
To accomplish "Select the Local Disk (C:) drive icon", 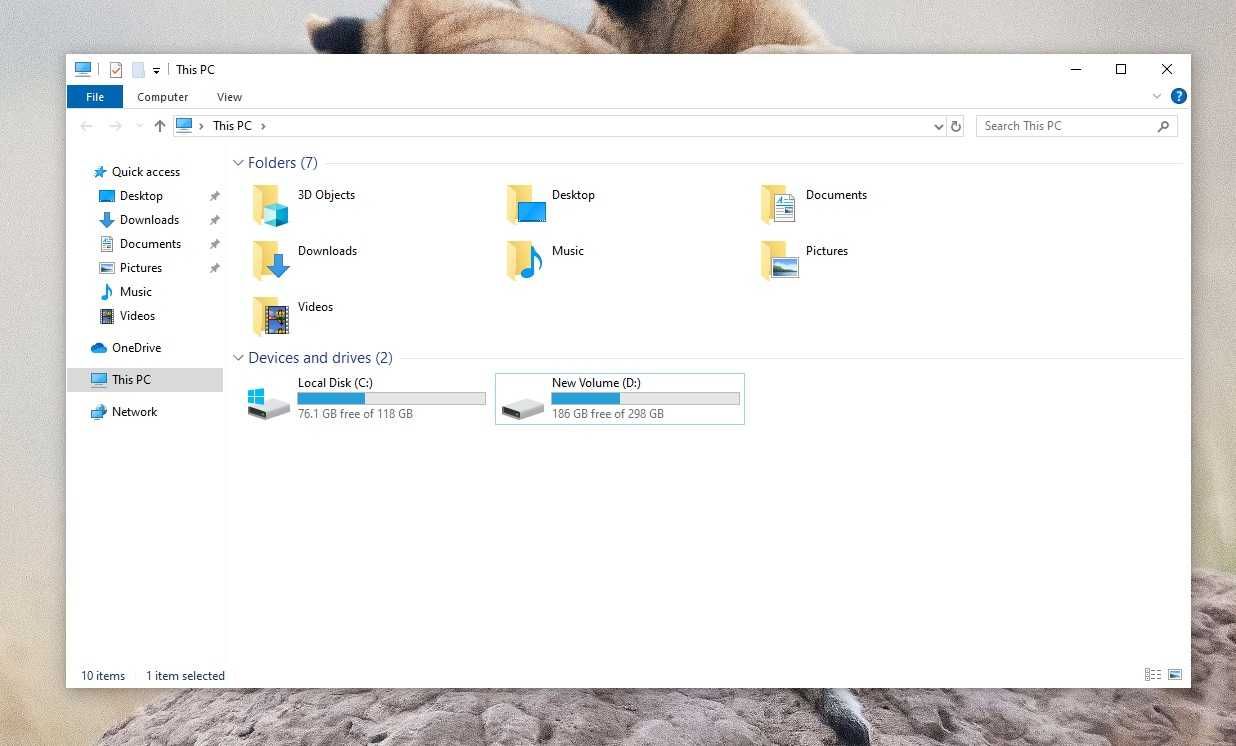I will [269, 403].
